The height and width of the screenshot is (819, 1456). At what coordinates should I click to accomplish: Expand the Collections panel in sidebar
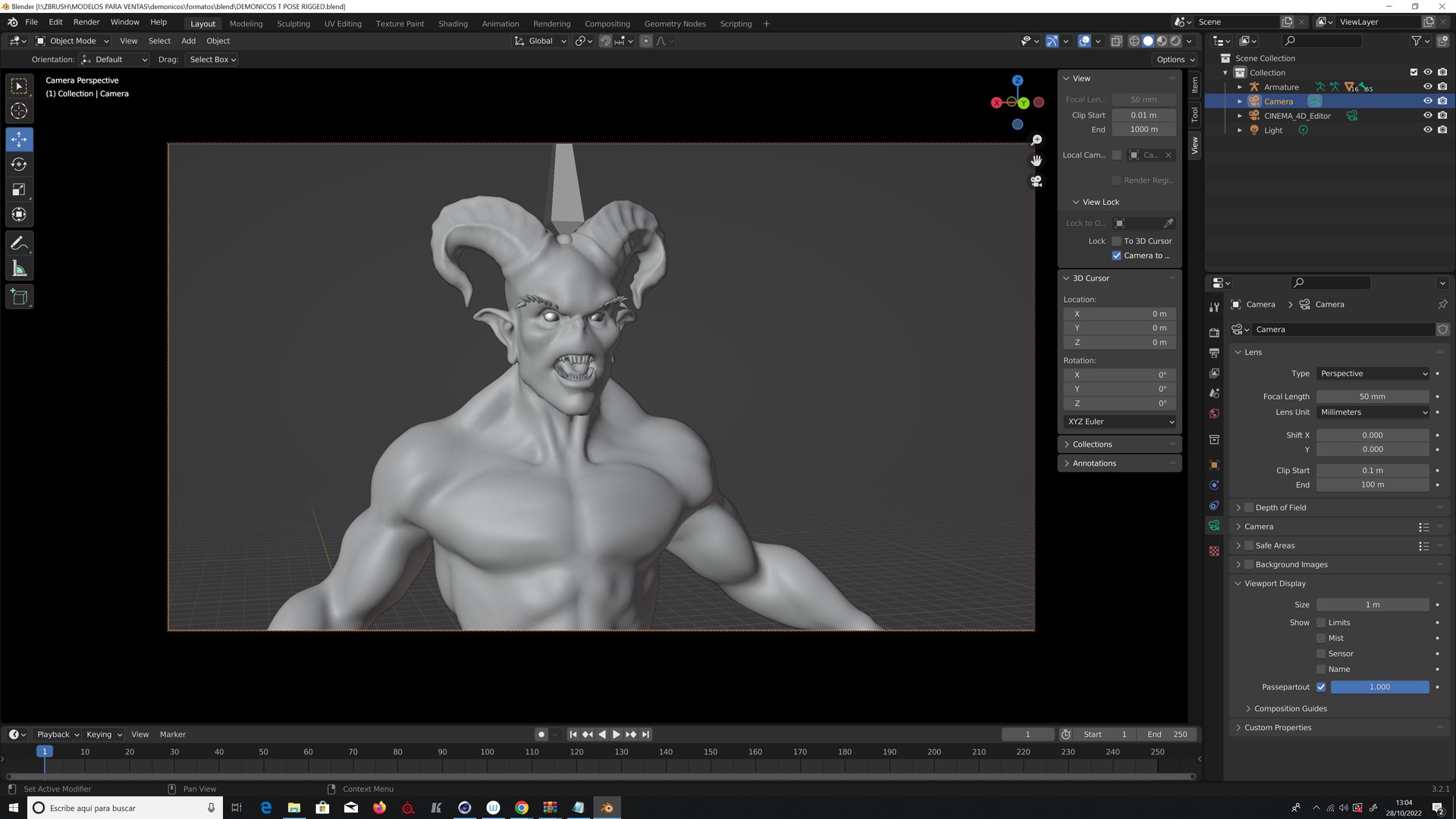pyautogui.click(x=1092, y=444)
